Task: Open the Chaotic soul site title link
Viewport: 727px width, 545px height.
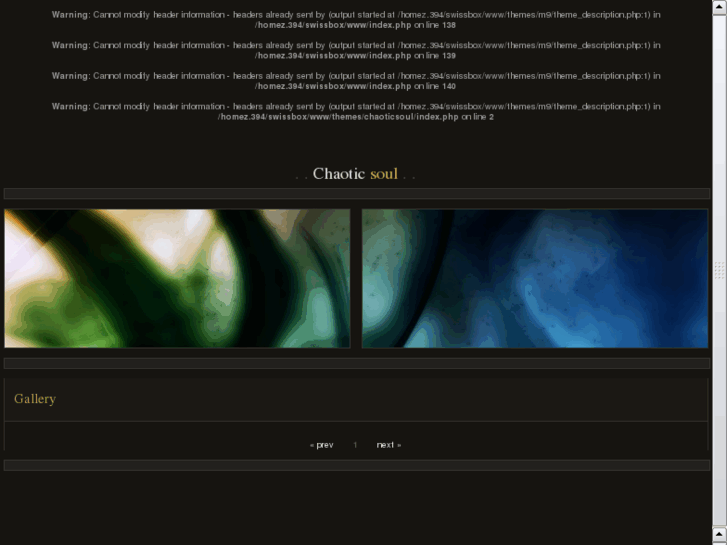Action: pyautogui.click(x=355, y=173)
